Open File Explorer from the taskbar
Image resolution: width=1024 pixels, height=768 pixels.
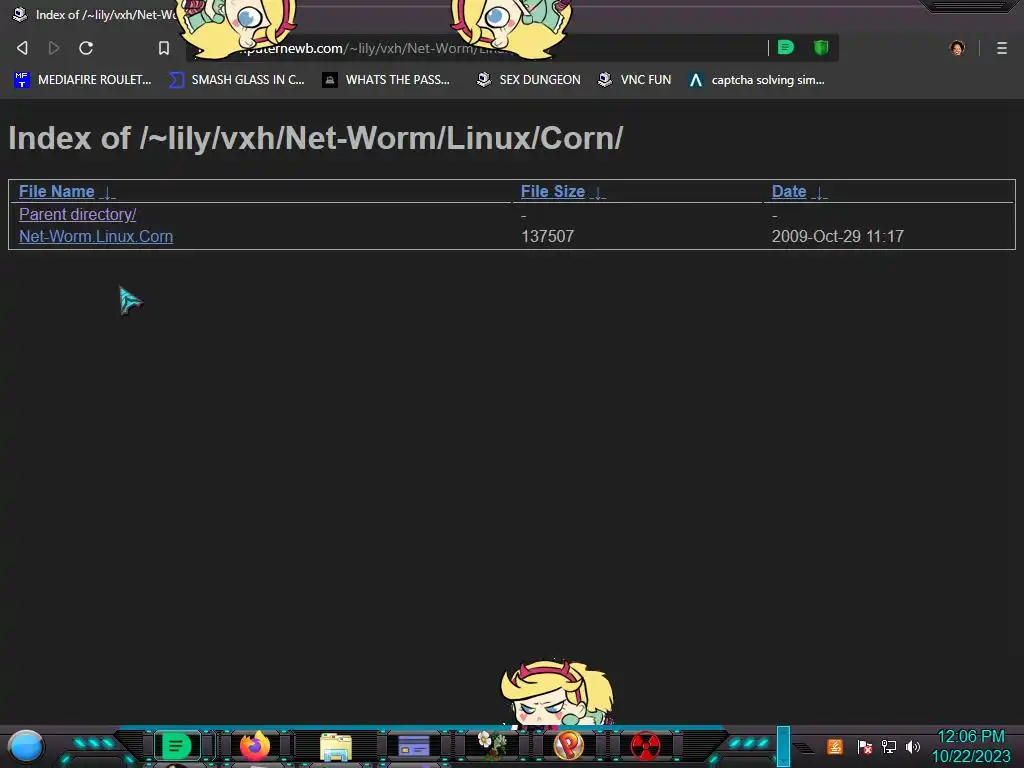coord(336,746)
